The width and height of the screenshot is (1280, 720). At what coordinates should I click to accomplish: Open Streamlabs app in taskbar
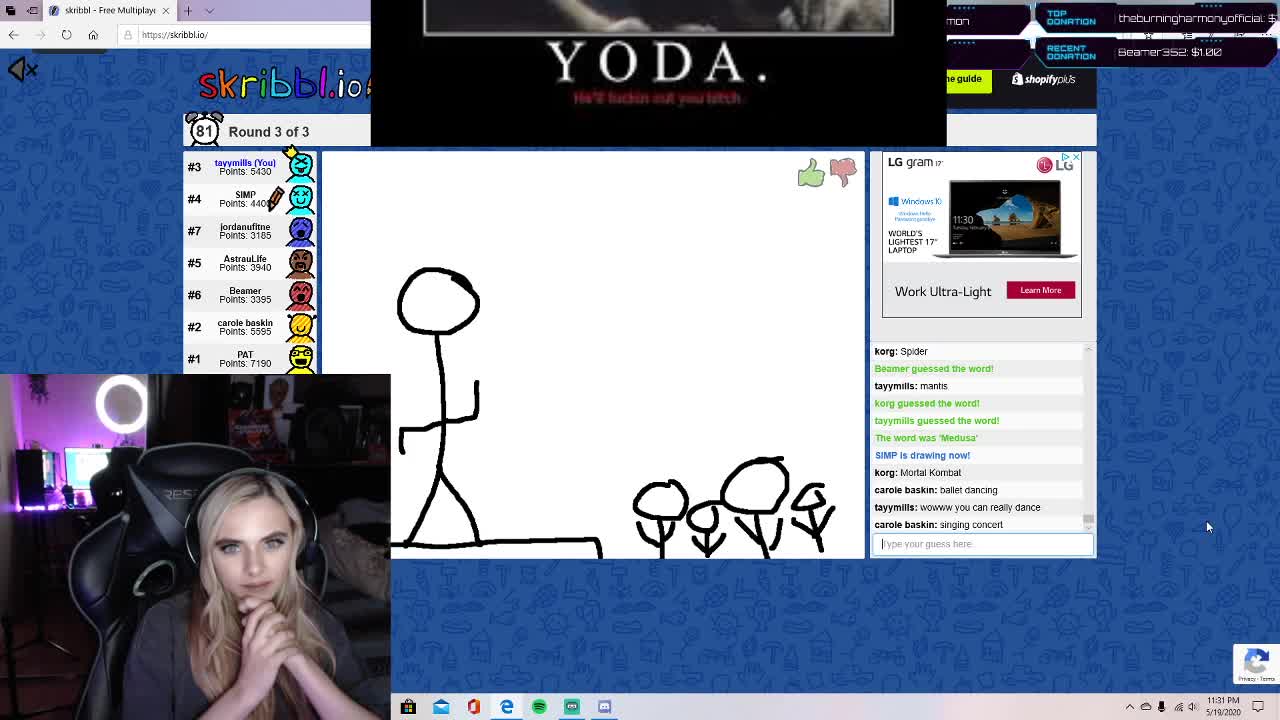click(572, 707)
